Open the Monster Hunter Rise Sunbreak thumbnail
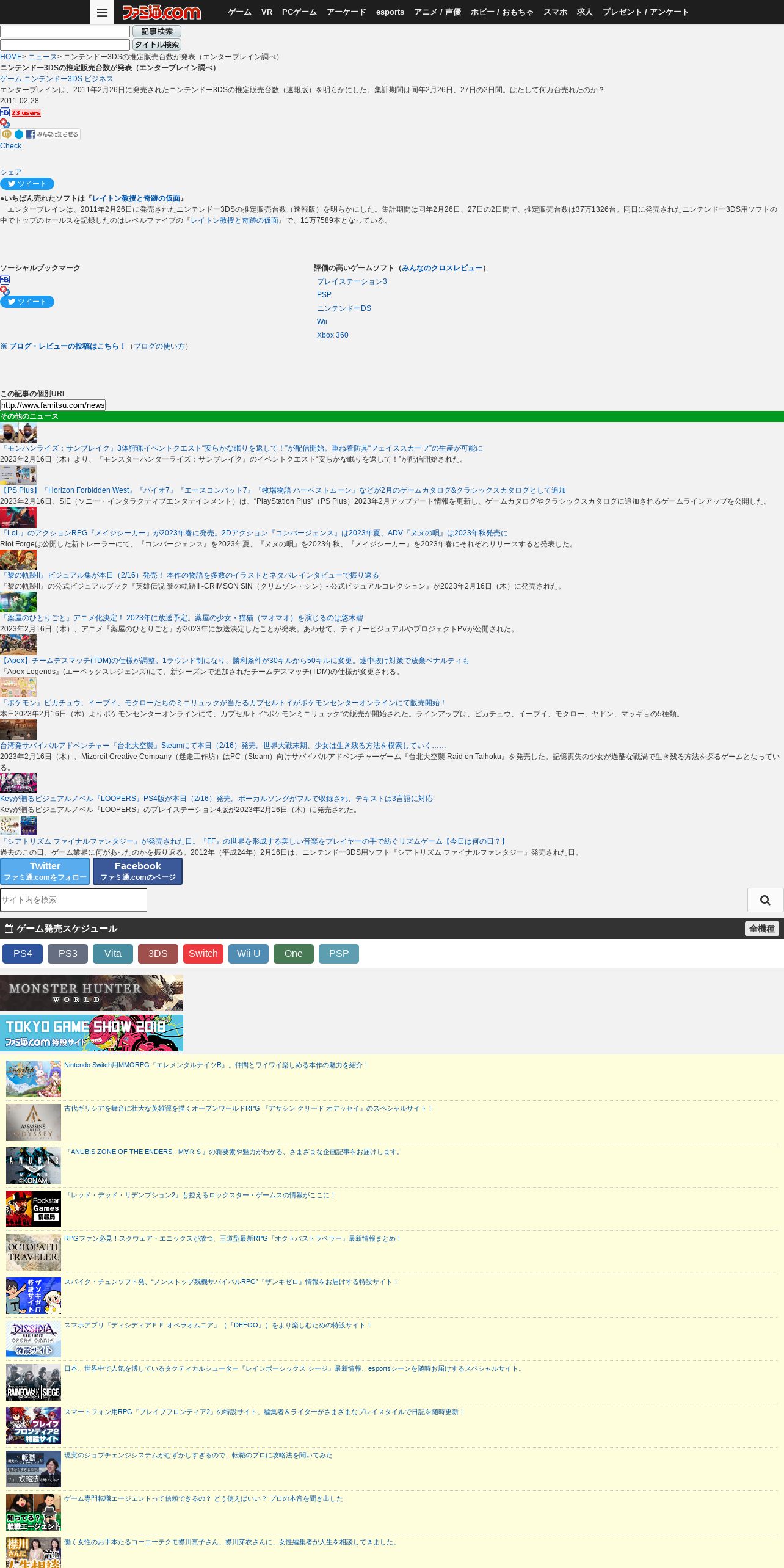The width and height of the screenshot is (784, 1568). click(18, 433)
